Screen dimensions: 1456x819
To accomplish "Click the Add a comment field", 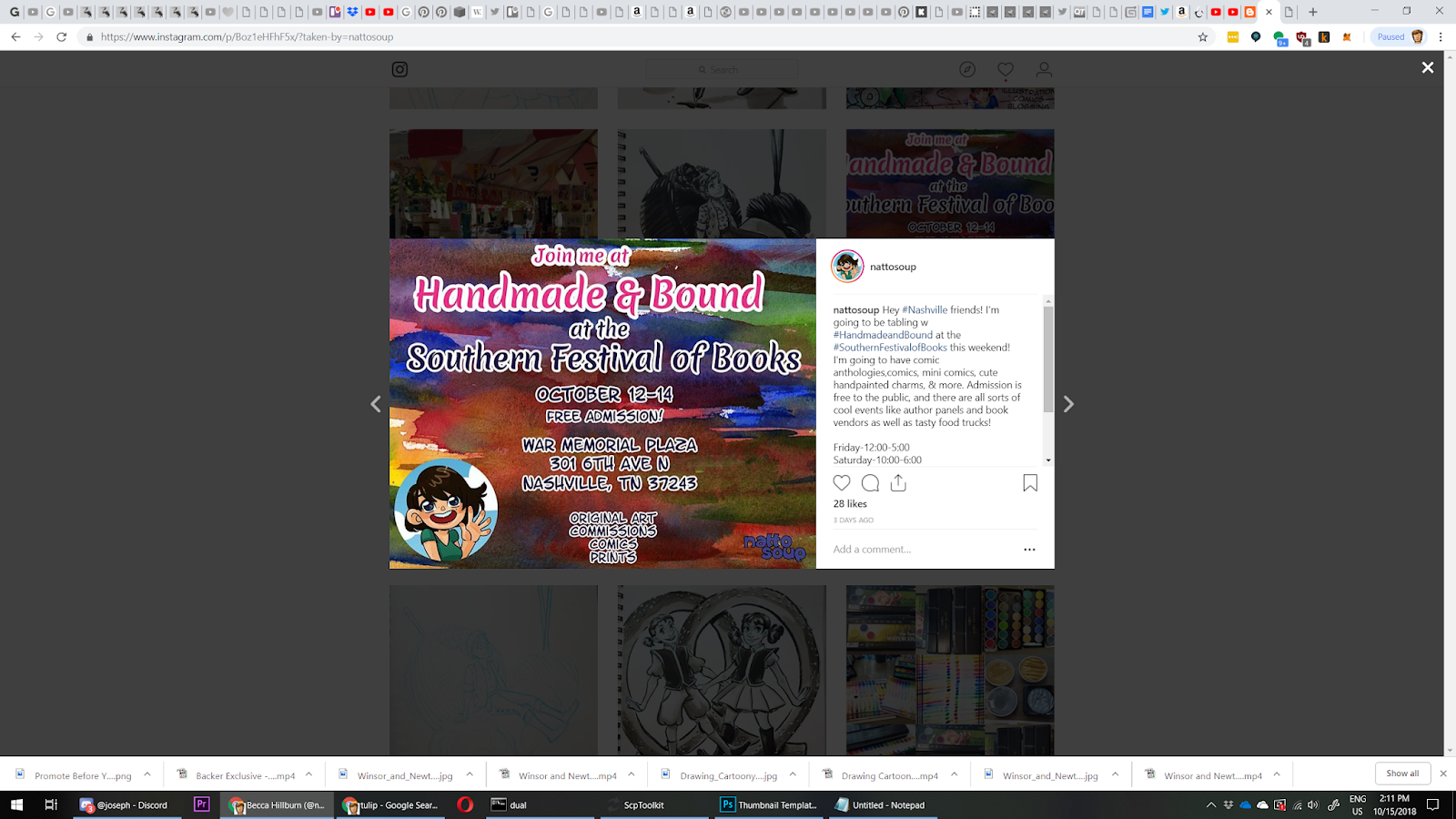I will [924, 550].
